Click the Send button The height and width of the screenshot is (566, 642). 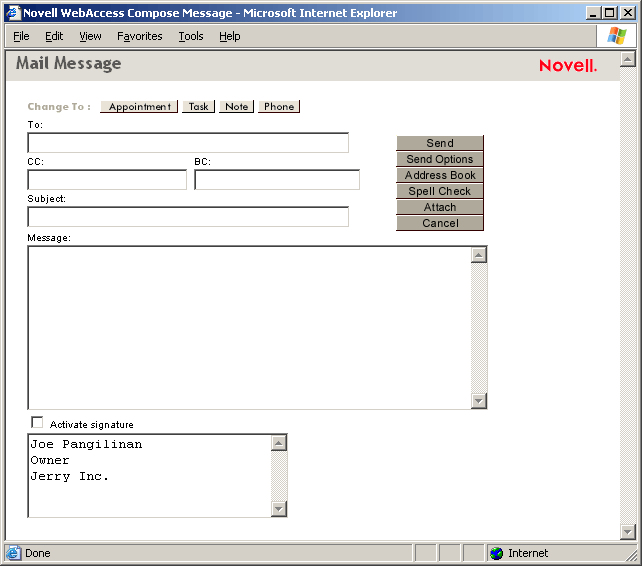440,143
